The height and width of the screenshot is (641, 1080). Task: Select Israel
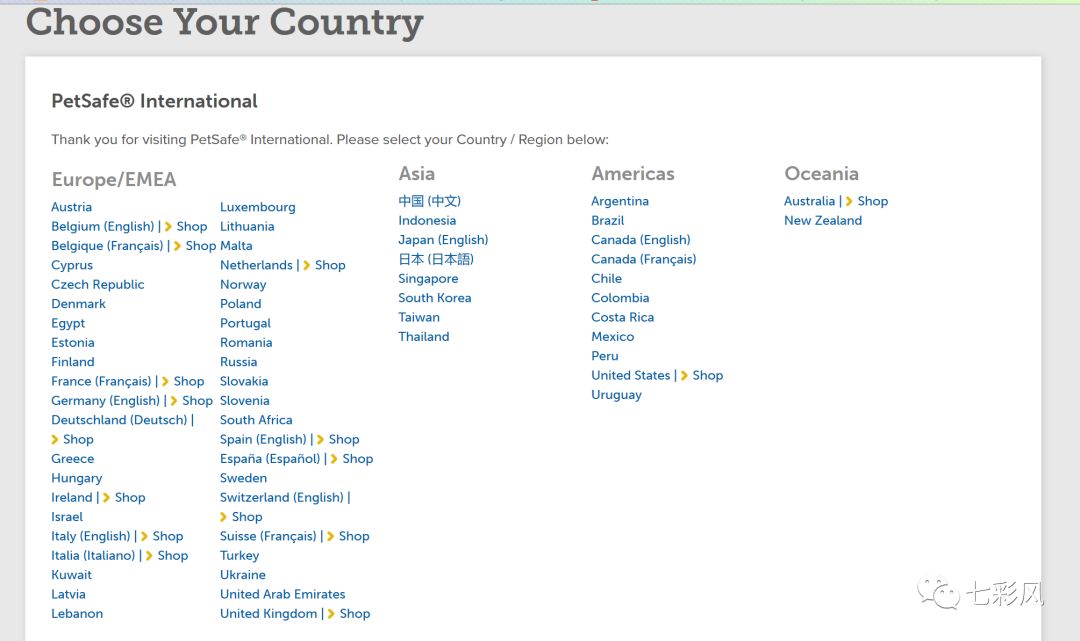(x=67, y=517)
